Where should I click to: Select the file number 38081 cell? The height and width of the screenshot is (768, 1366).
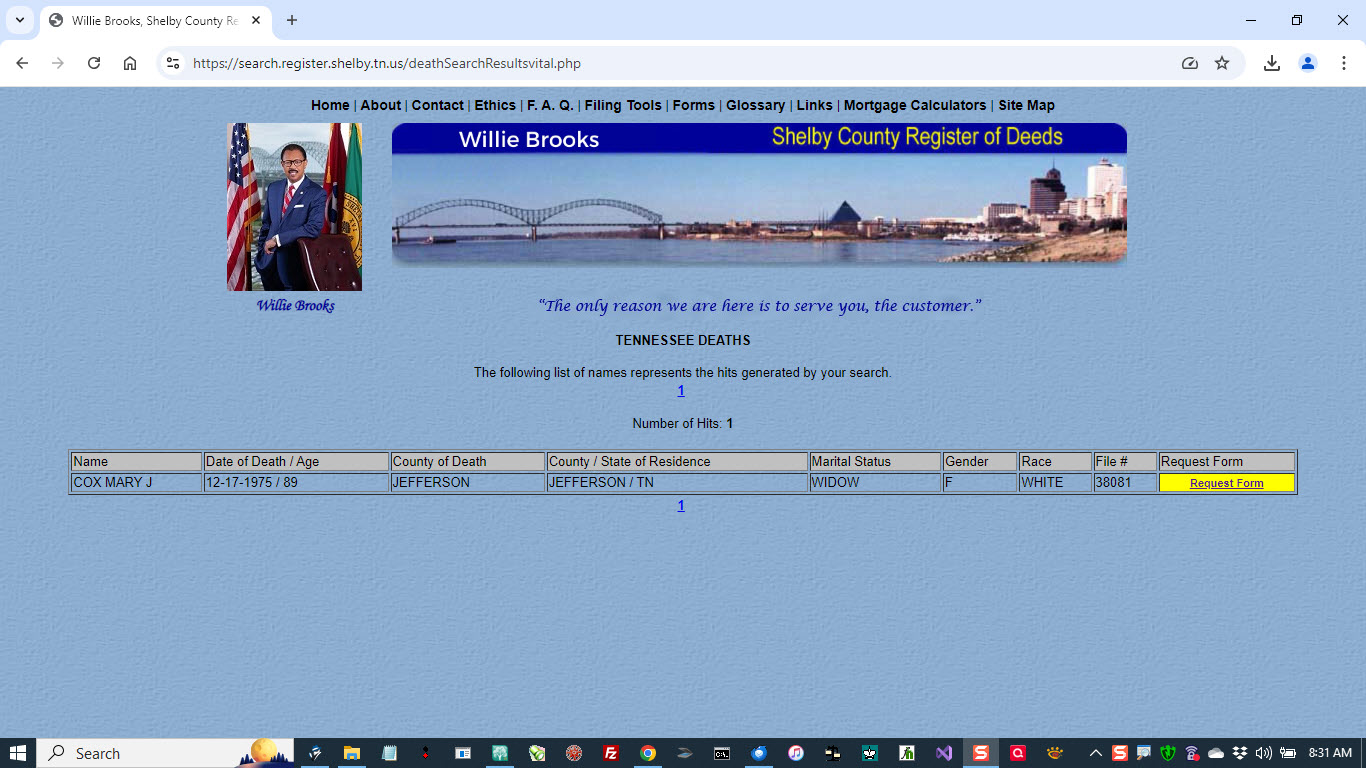pyautogui.click(x=1125, y=483)
